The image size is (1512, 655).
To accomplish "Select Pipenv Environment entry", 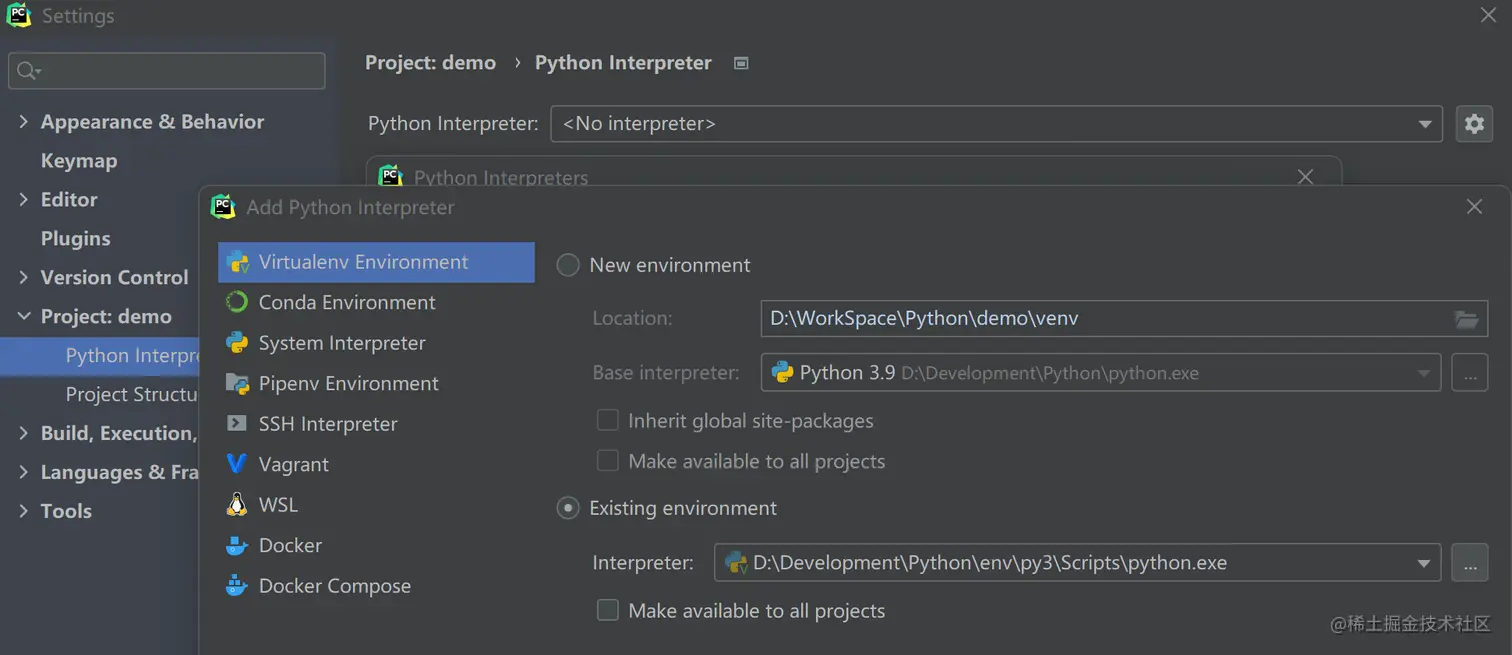I will [x=348, y=383].
